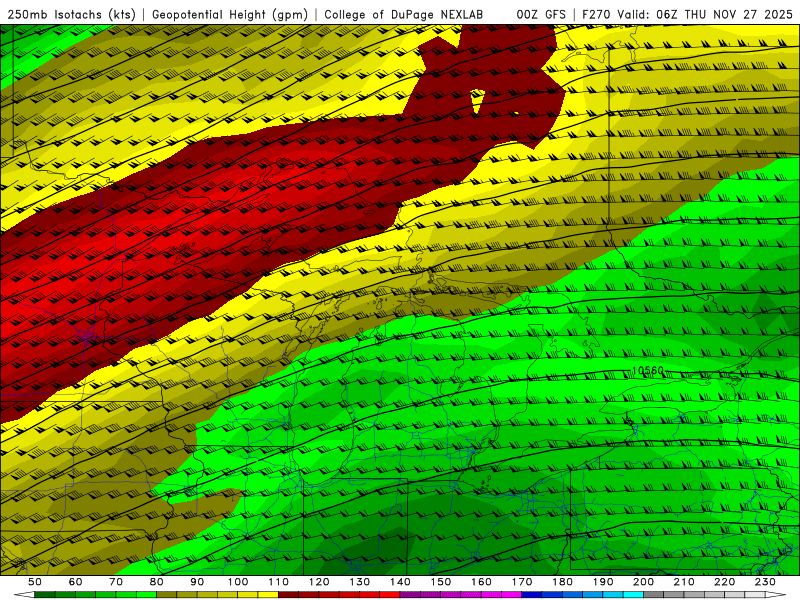Click the 210 value on the color scale
This screenshot has height=600, width=800.
(684, 582)
